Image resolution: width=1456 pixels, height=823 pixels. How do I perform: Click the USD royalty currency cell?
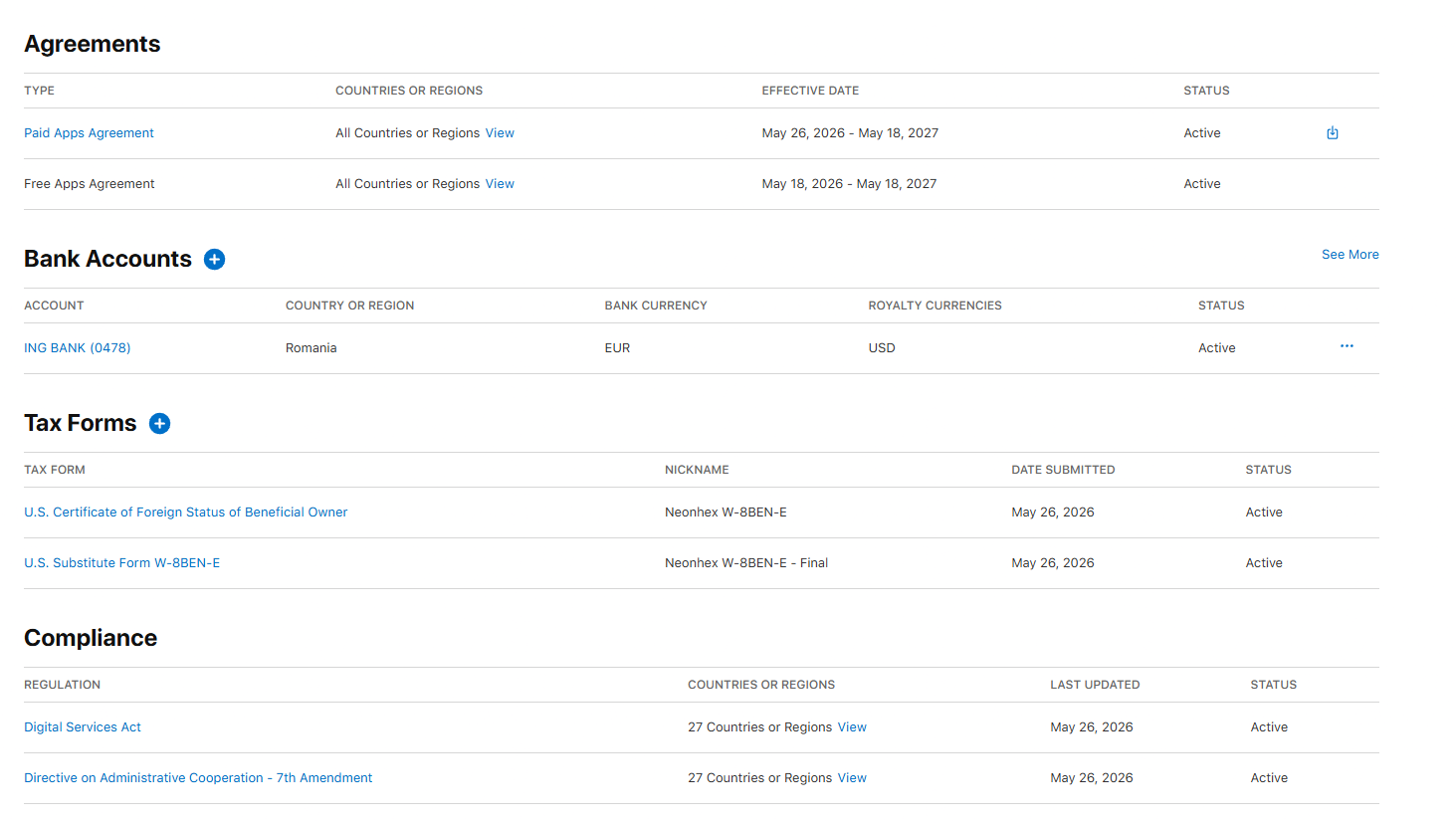coord(882,348)
